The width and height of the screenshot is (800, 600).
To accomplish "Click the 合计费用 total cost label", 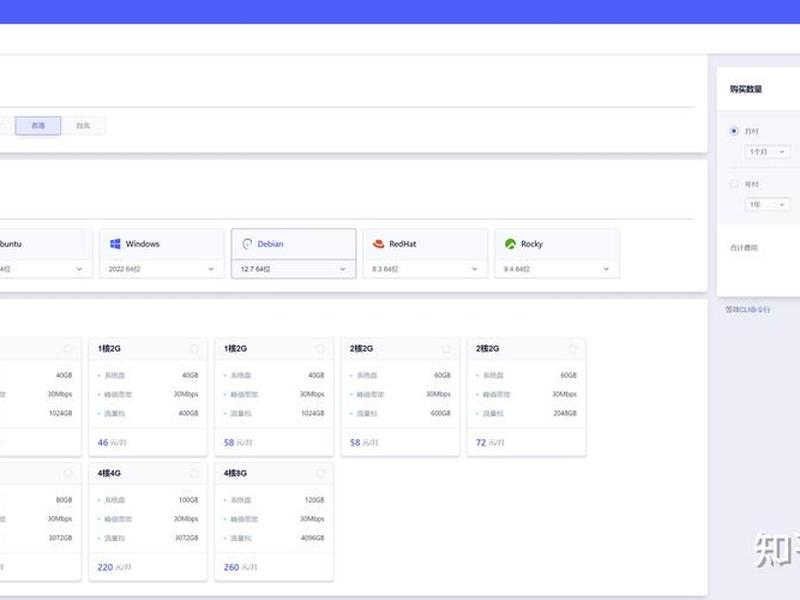I will [x=744, y=248].
